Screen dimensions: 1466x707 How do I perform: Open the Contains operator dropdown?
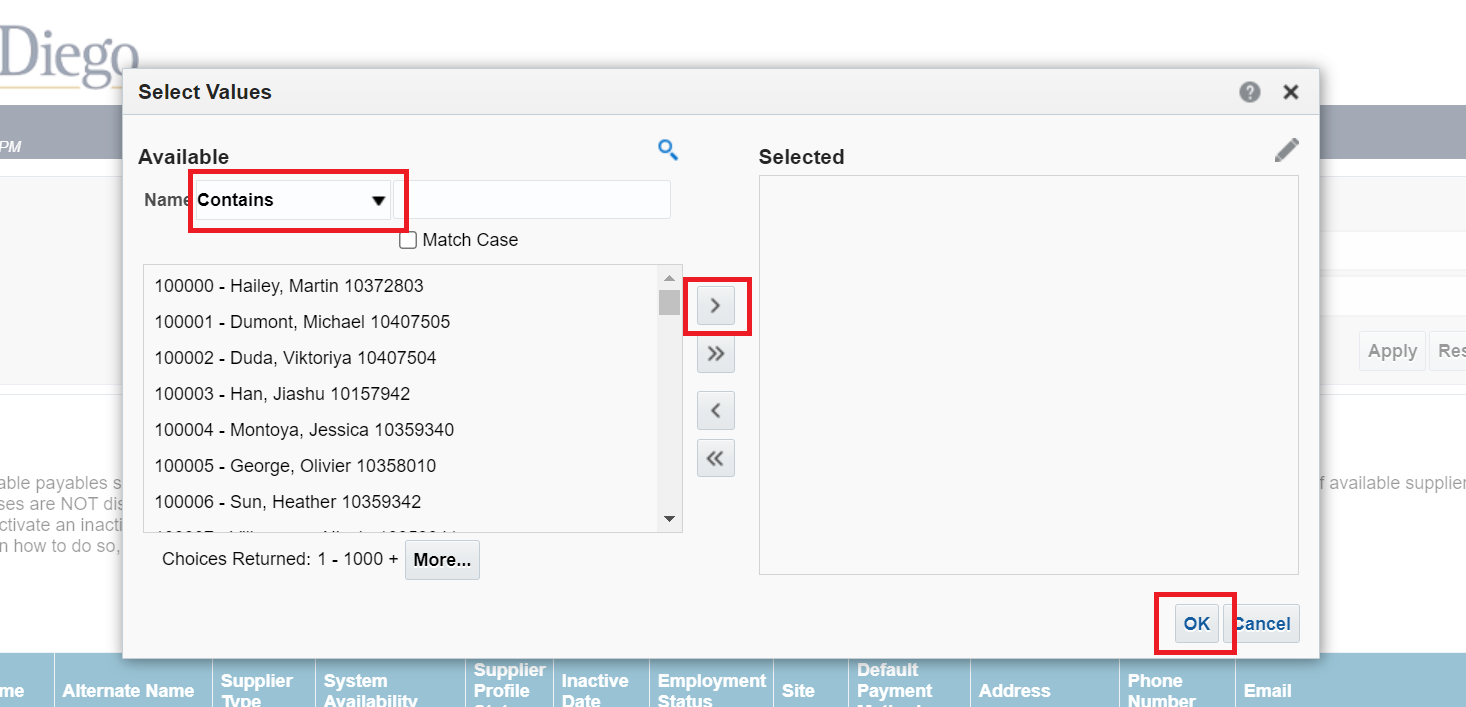tap(292, 200)
